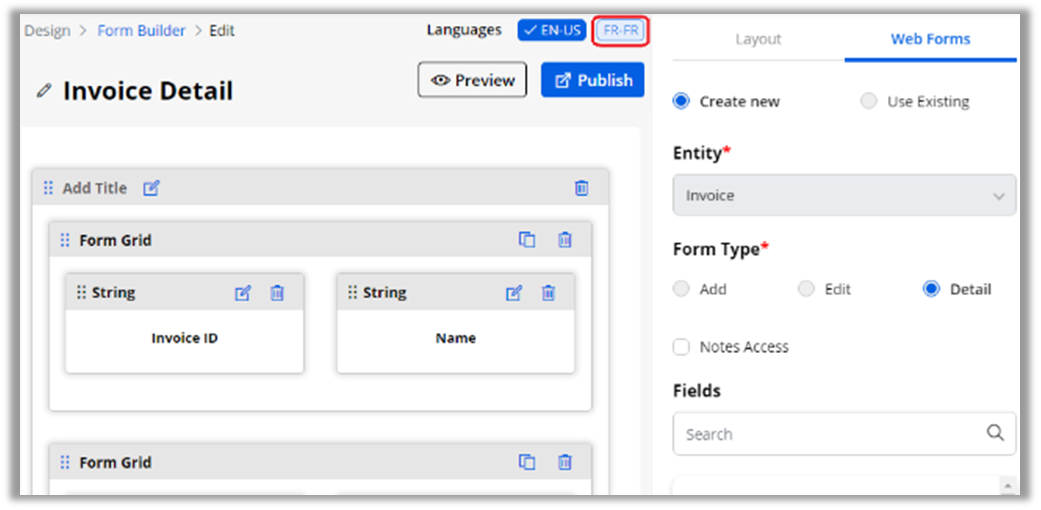Edit the Invoice ID String field
Viewport: 1041px width, 510px height.
pos(243,293)
